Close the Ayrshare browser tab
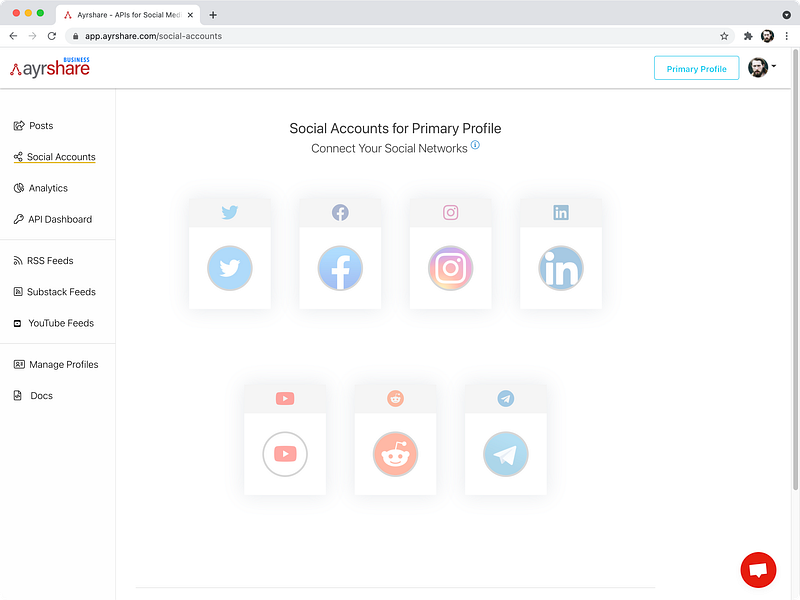Image resolution: width=800 pixels, height=600 pixels. (190, 15)
